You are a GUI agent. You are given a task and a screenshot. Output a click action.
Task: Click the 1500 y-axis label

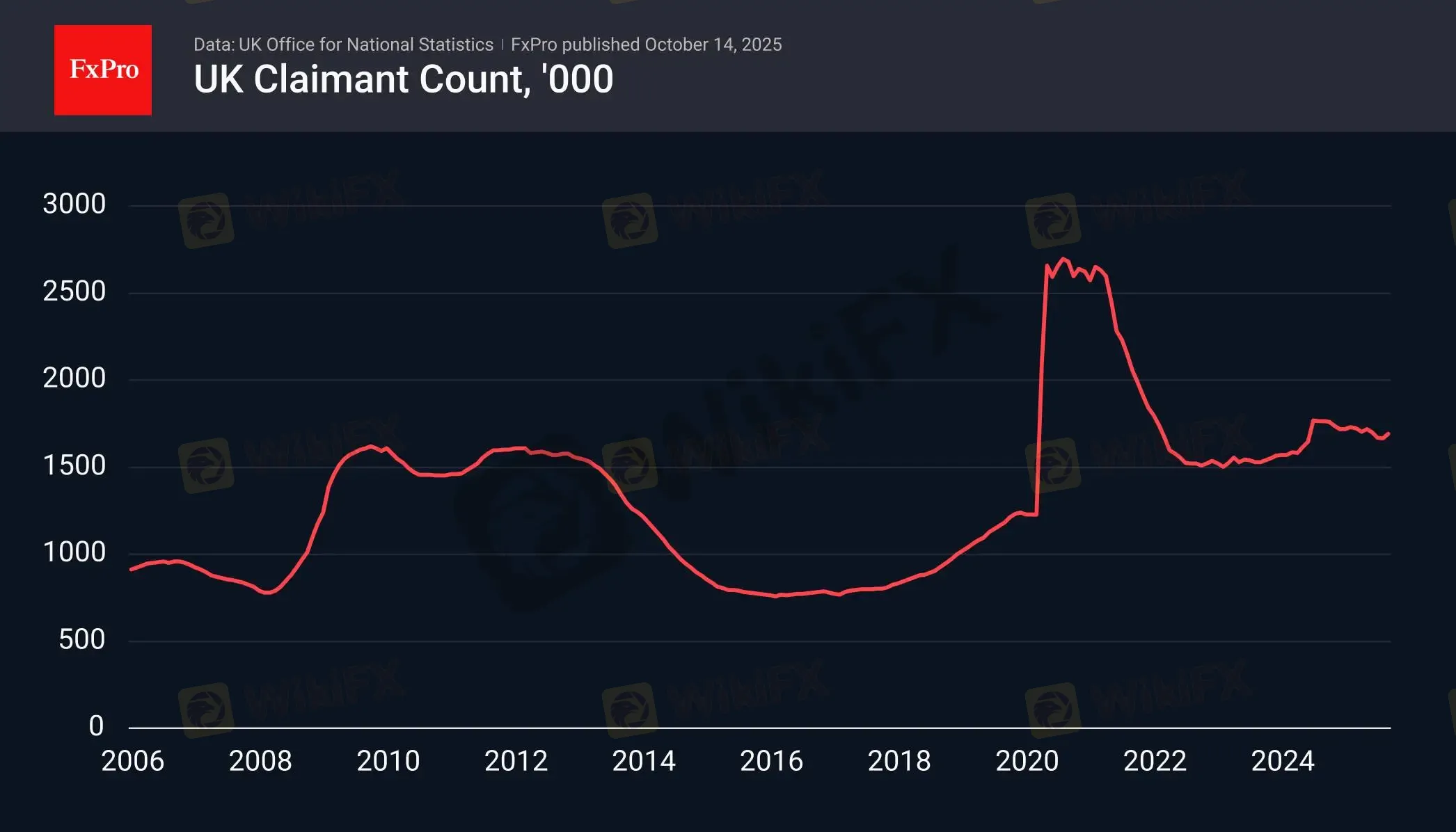coord(74,465)
